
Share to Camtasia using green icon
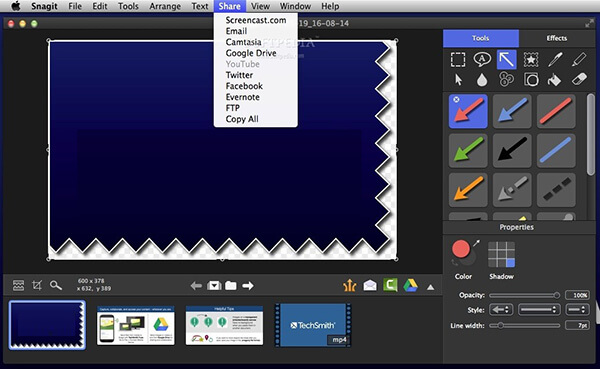pyautogui.click(x=390, y=285)
